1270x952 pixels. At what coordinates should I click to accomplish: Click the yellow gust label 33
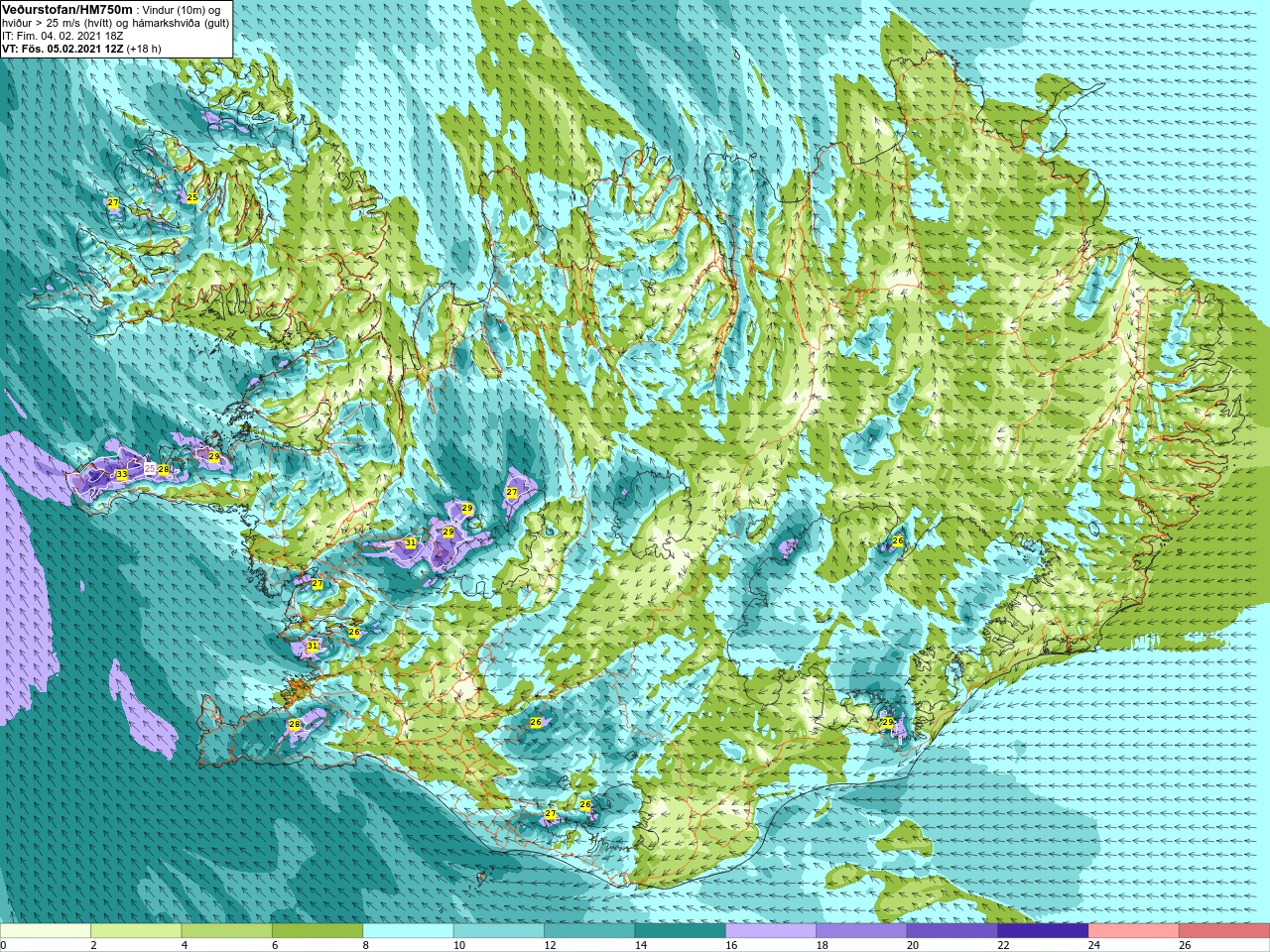(x=121, y=475)
